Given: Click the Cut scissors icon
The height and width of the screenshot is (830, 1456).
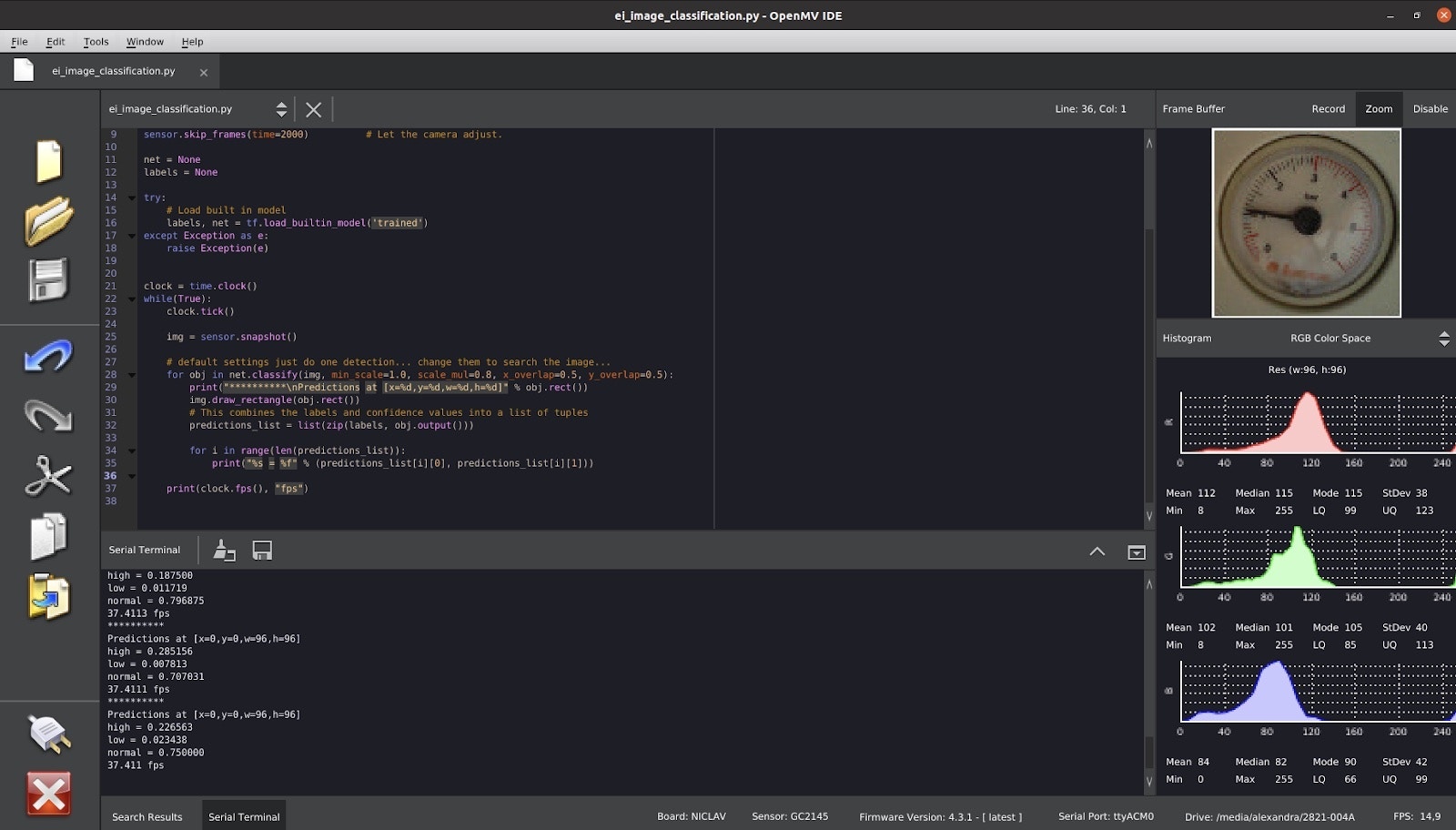Looking at the screenshot, I should point(48,476).
